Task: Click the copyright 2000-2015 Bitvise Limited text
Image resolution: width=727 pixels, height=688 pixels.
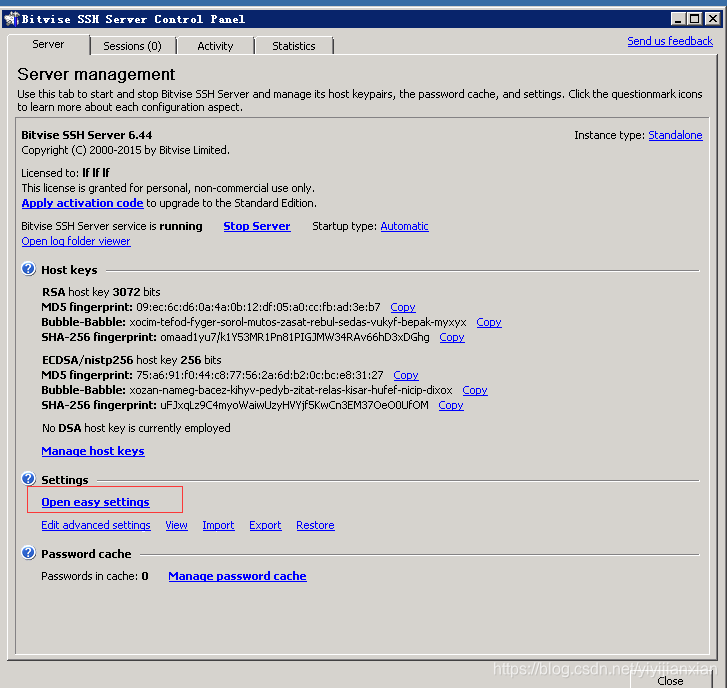Action: pyautogui.click(x=125, y=150)
